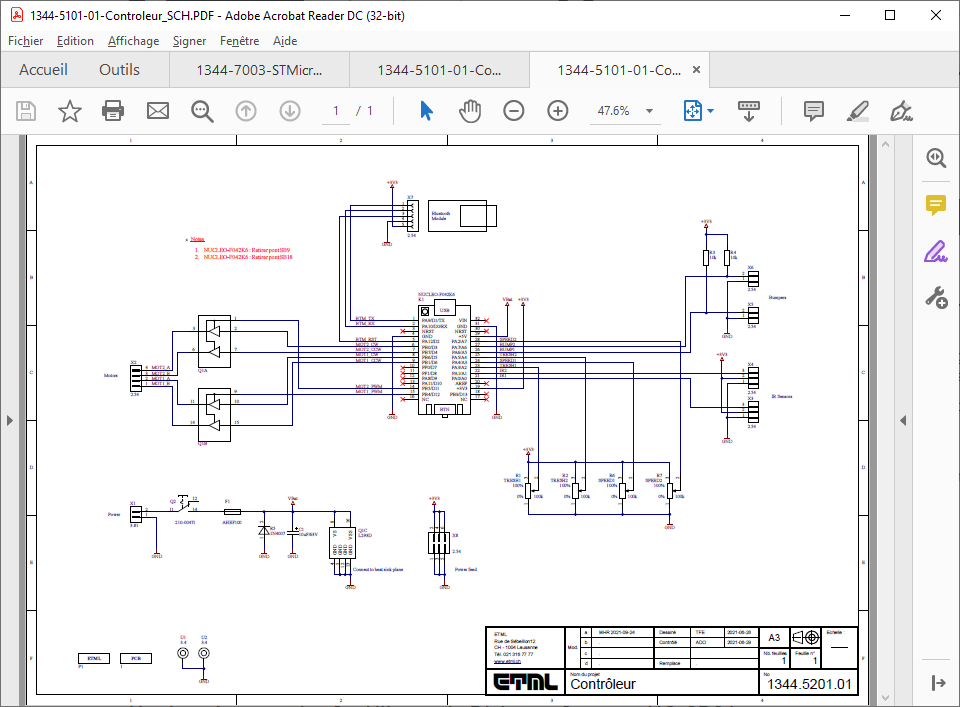This screenshot has width=960, height=707.
Task: Print the document using printer icon
Action: (113, 111)
